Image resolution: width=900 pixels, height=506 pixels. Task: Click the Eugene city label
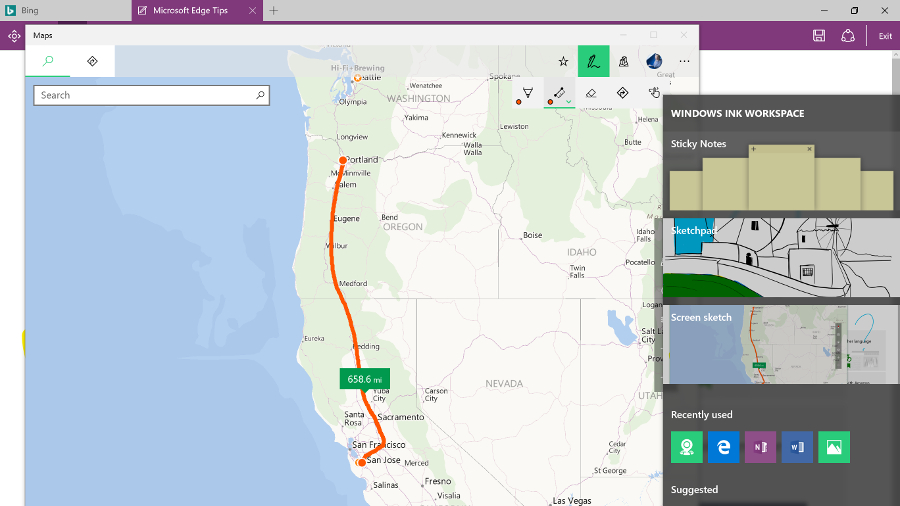click(347, 219)
